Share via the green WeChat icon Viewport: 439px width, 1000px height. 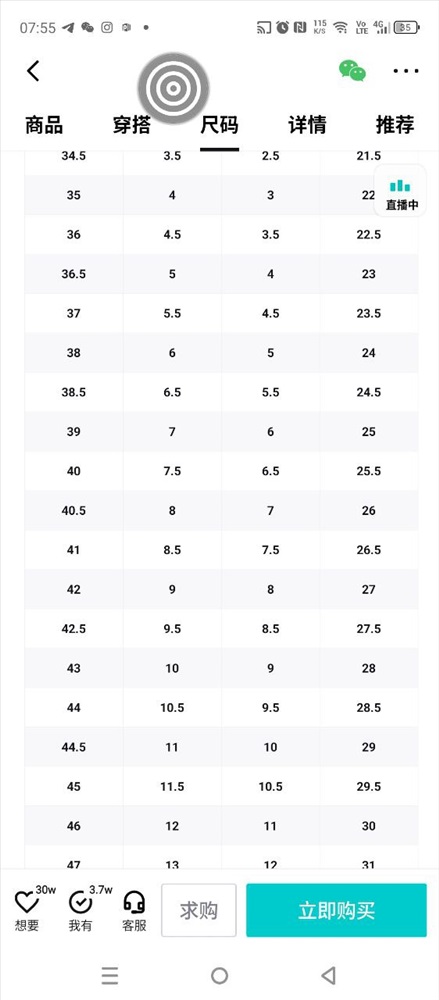tap(352, 71)
